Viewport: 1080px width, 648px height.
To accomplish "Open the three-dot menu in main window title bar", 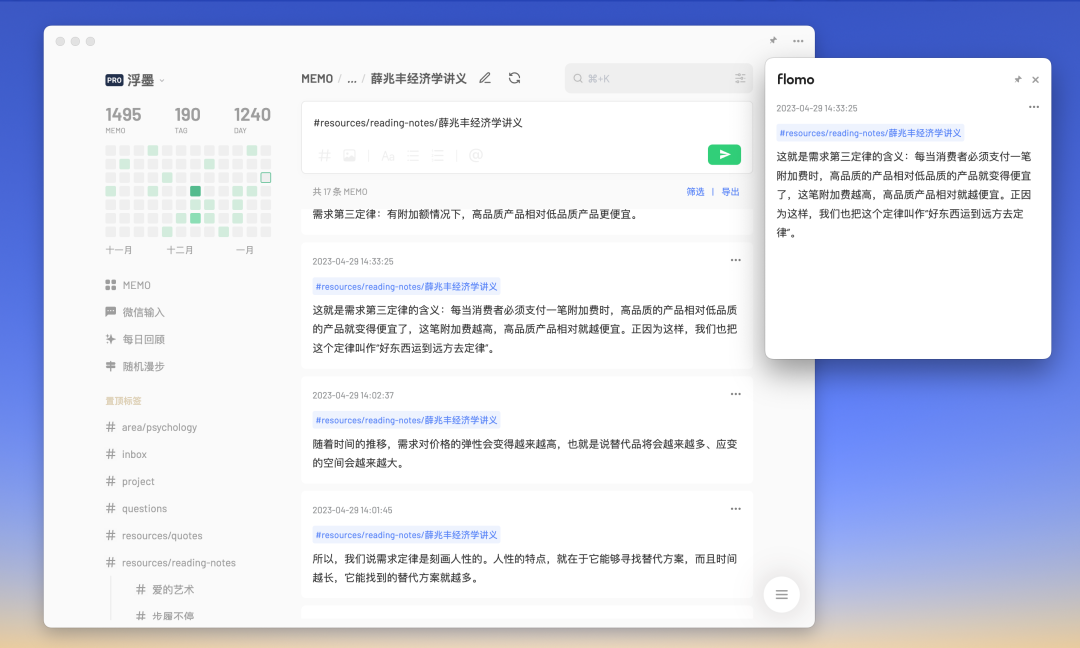I will pyautogui.click(x=798, y=41).
